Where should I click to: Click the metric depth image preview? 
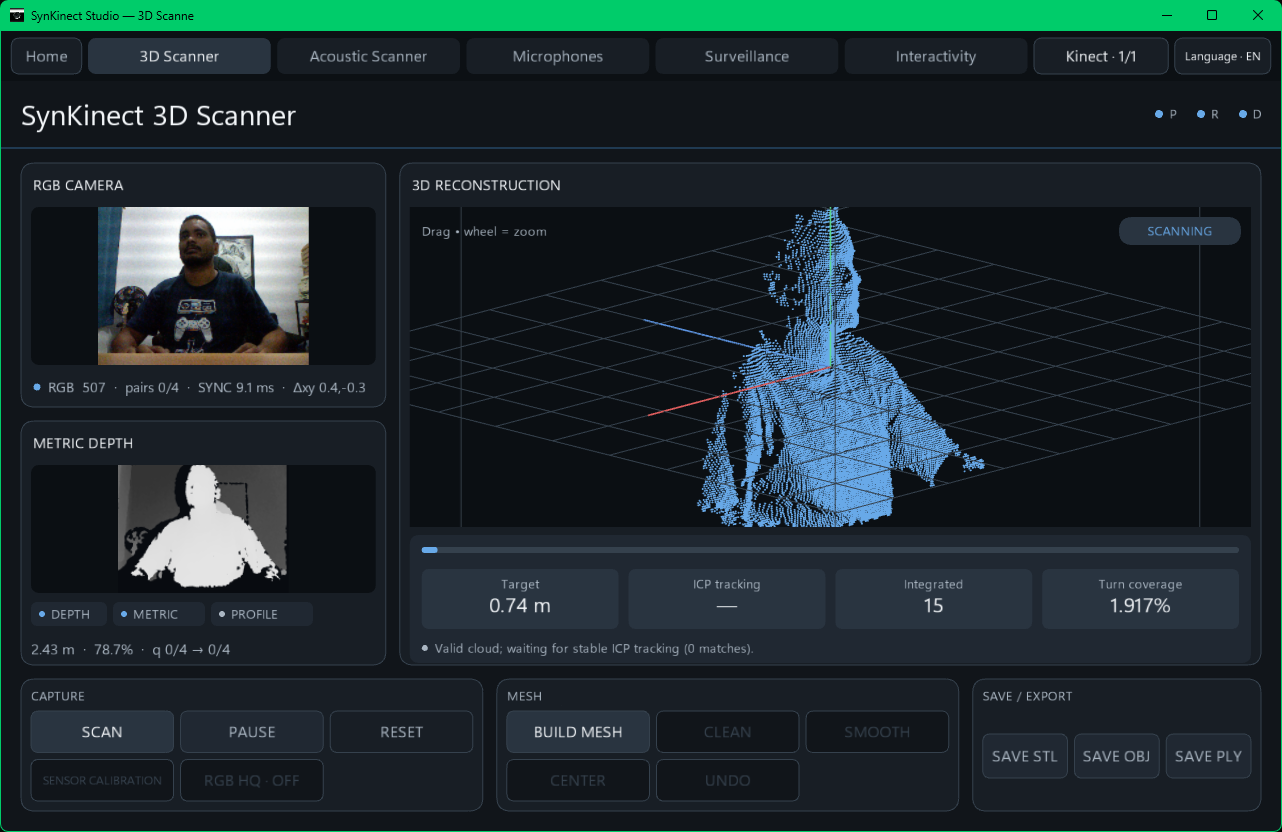pyautogui.click(x=203, y=529)
